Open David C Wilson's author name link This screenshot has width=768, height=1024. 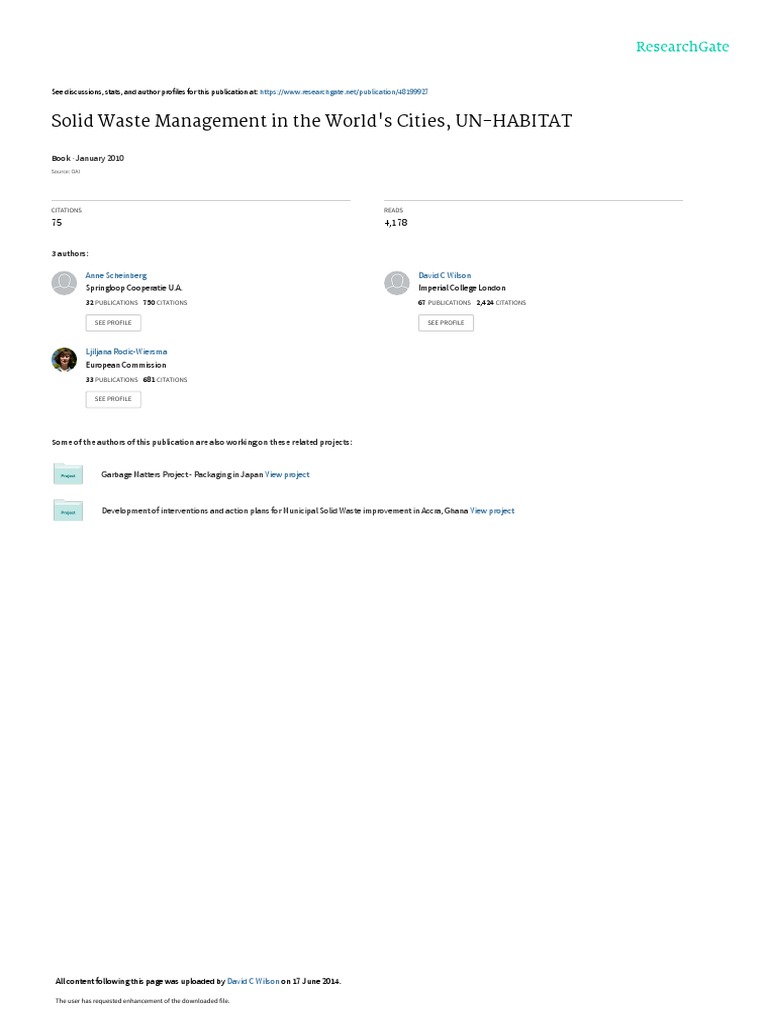[x=445, y=276]
